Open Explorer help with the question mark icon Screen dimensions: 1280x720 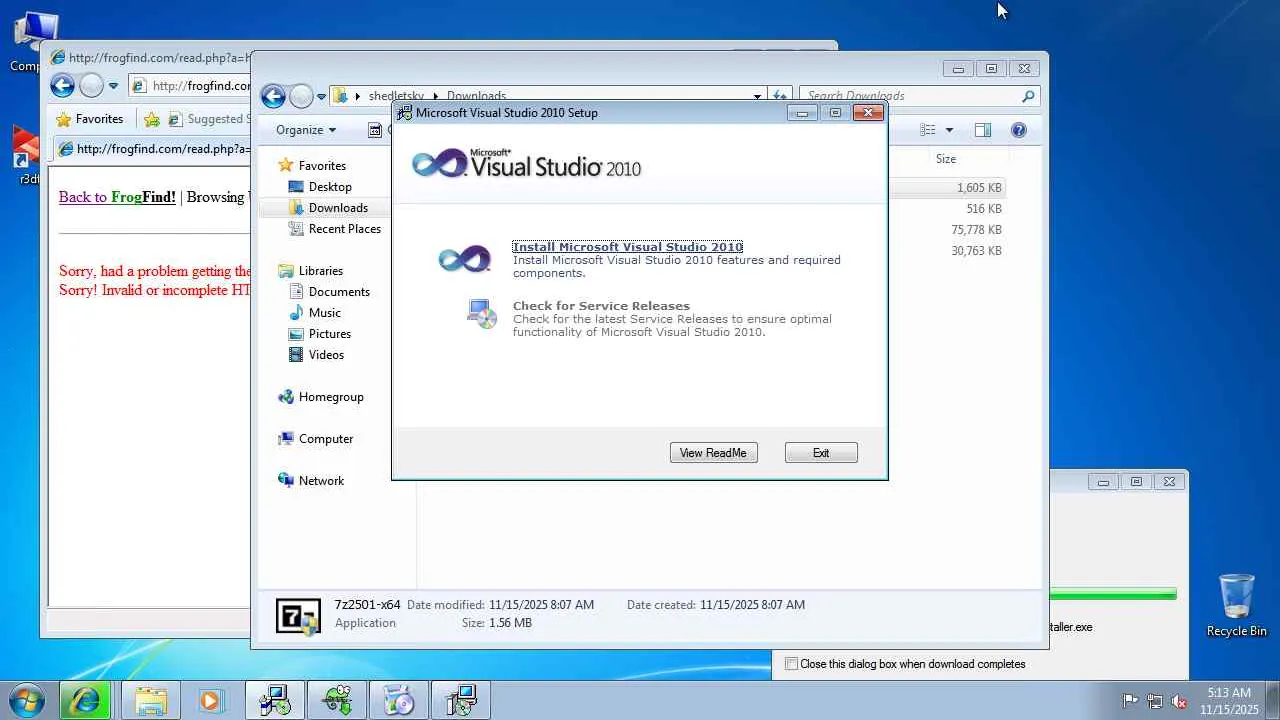(1019, 130)
